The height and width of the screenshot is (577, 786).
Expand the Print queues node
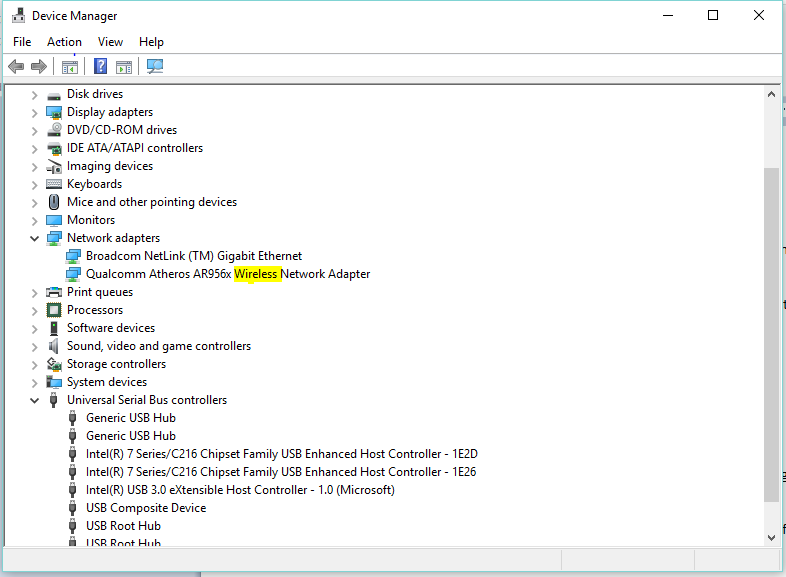pyautogui.click(x=34, y=293)
